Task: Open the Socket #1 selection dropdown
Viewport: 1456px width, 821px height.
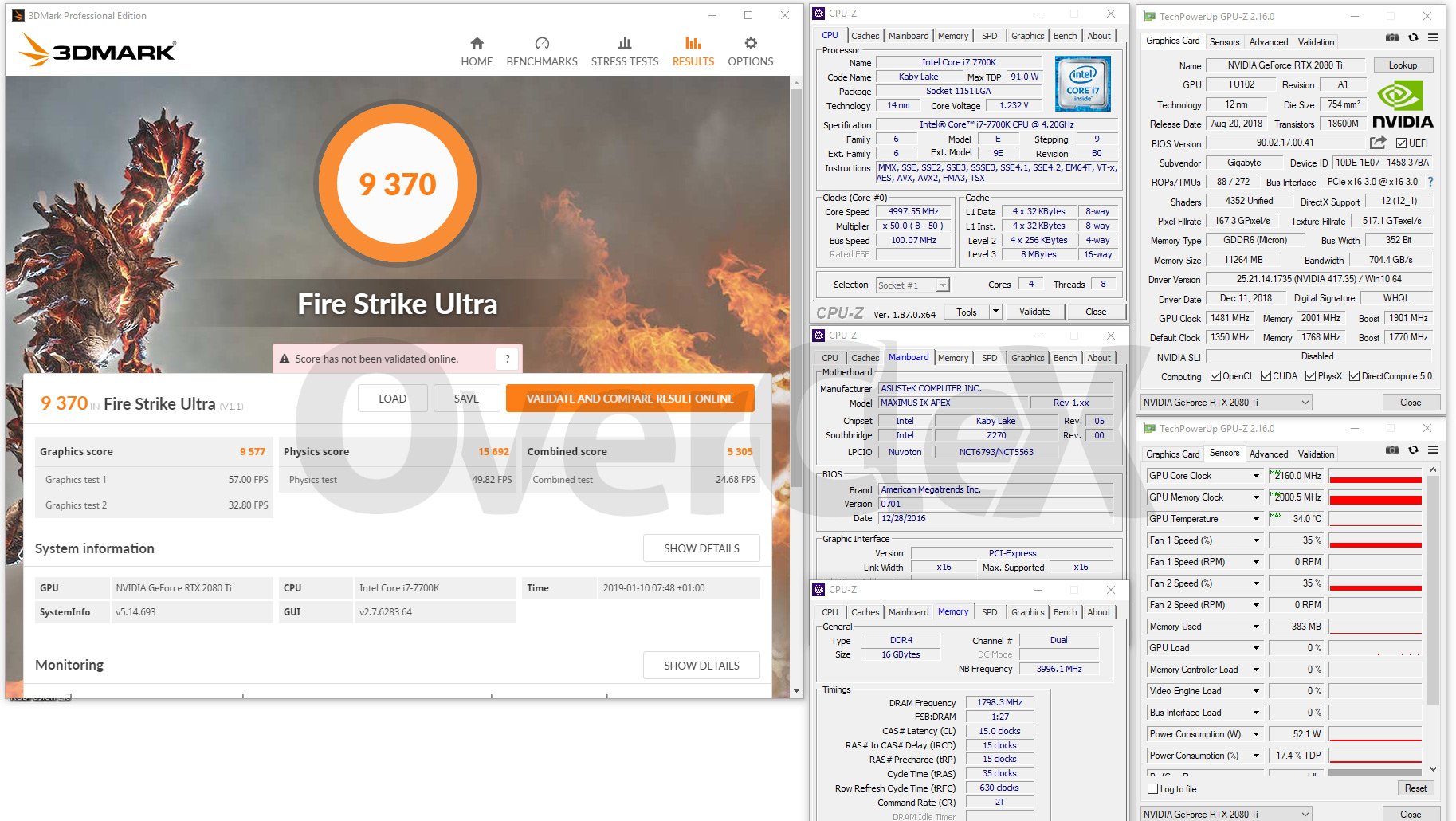Action: pos(943,285)
